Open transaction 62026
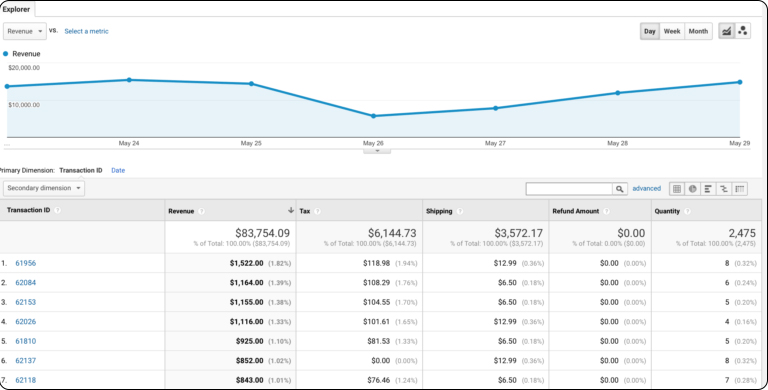Image resolution: width=768 pixels, height=390 pixels. pos(25,322)
